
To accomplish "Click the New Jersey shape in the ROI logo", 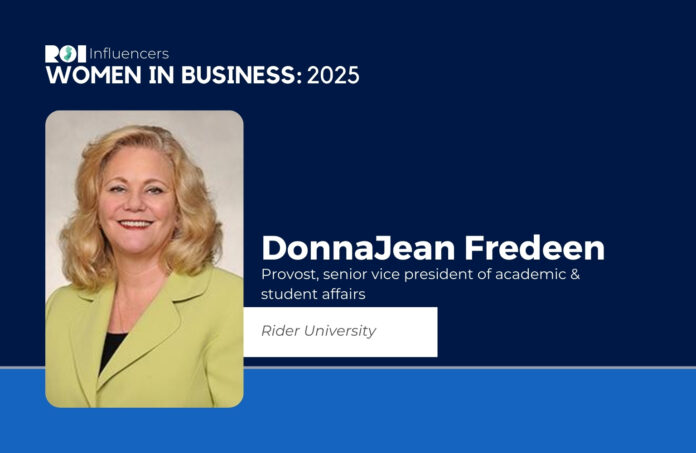I will click(66, 54).
